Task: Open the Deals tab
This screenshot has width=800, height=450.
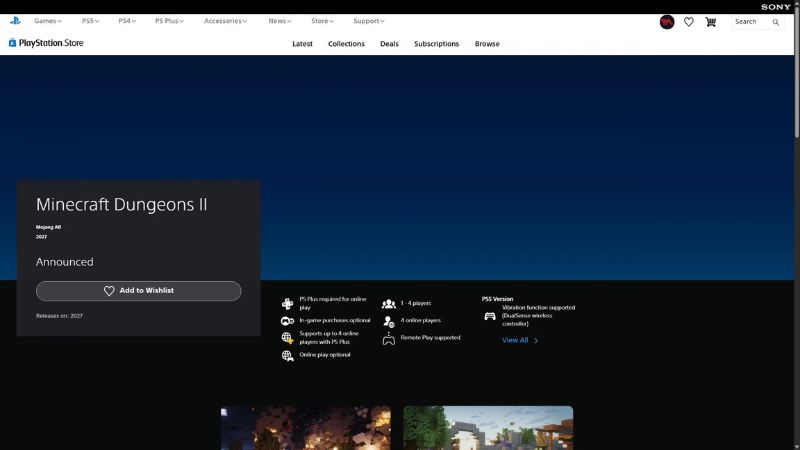Action: coord(389,44)
